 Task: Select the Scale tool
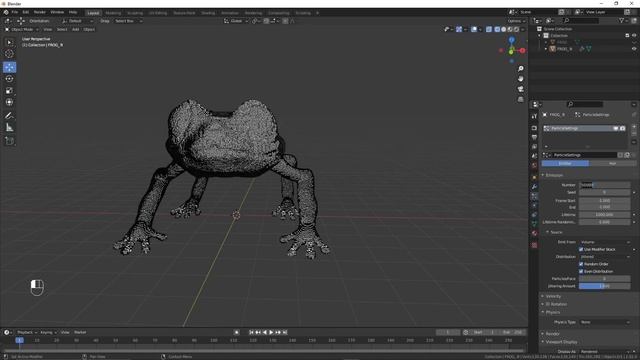9,91
